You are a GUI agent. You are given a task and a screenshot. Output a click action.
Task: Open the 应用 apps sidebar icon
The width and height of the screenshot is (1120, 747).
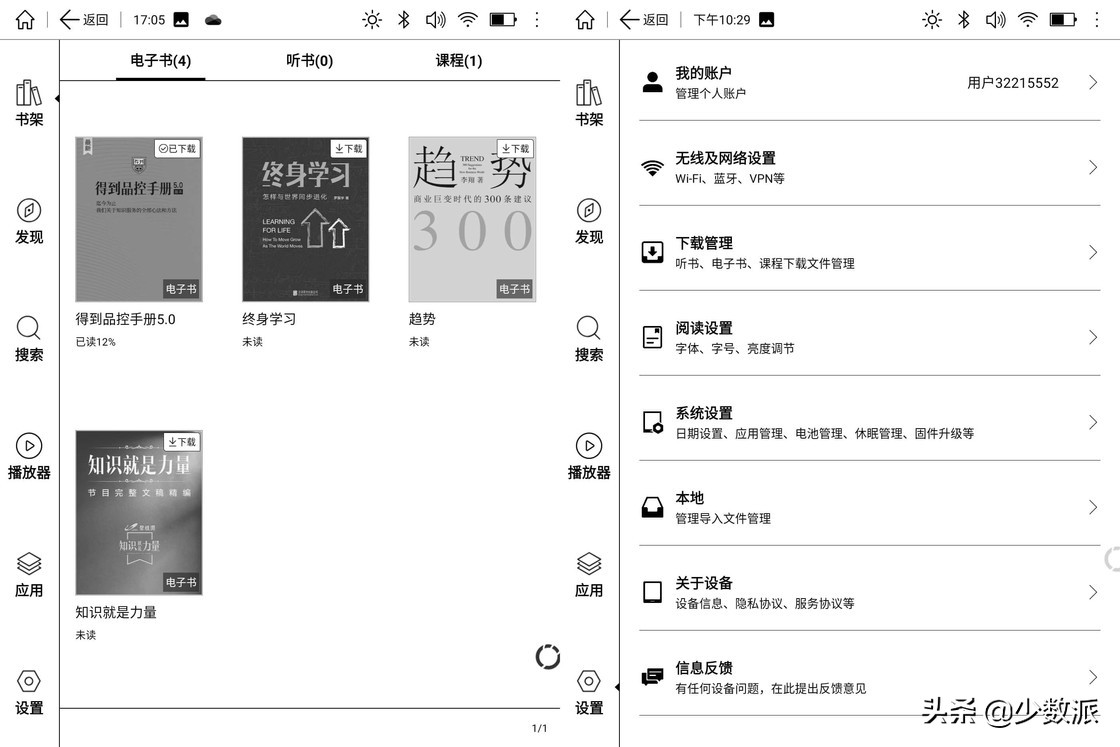[x=29, y=572]
